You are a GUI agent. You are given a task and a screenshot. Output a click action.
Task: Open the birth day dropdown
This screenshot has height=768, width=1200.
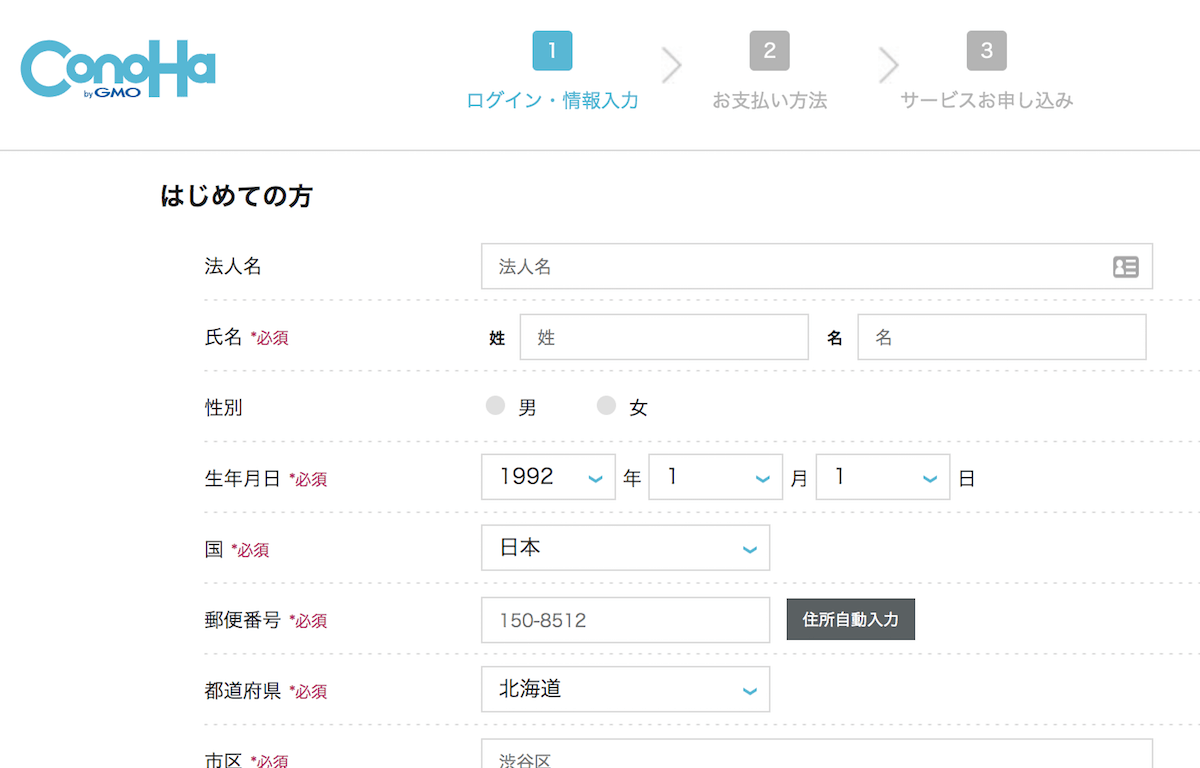coord(882,477)
